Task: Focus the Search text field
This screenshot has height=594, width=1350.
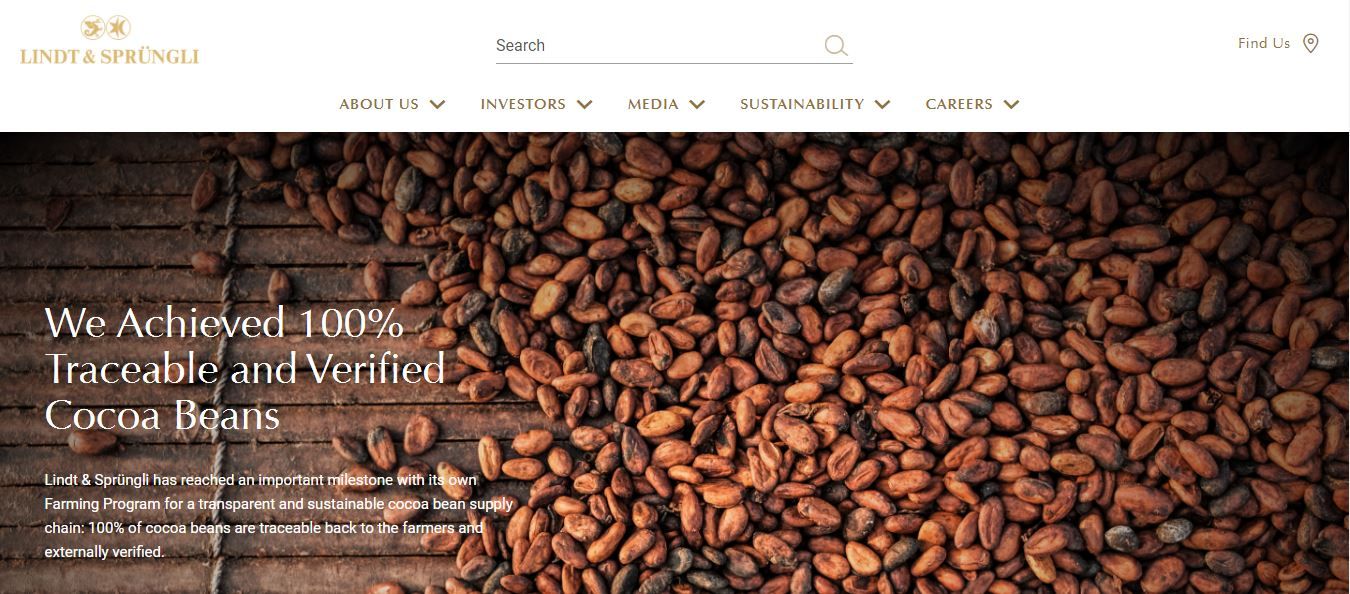Action: tap(658, 45)
